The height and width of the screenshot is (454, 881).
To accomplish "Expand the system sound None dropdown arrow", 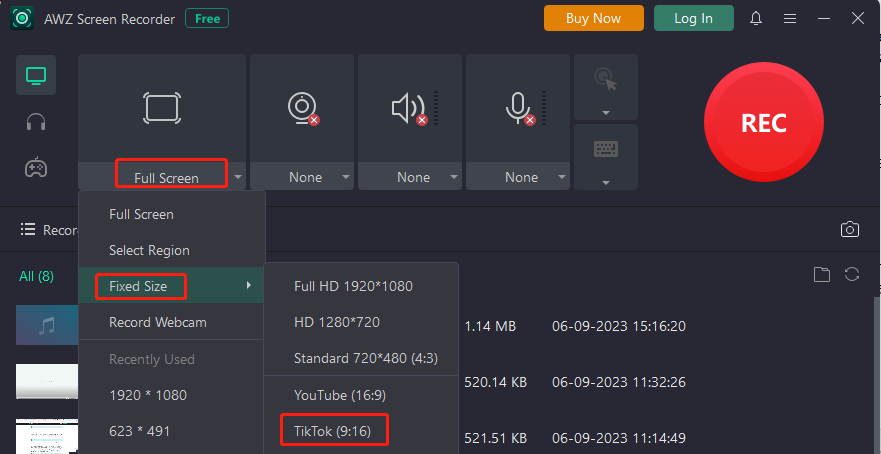I will (x=453, y=177).
